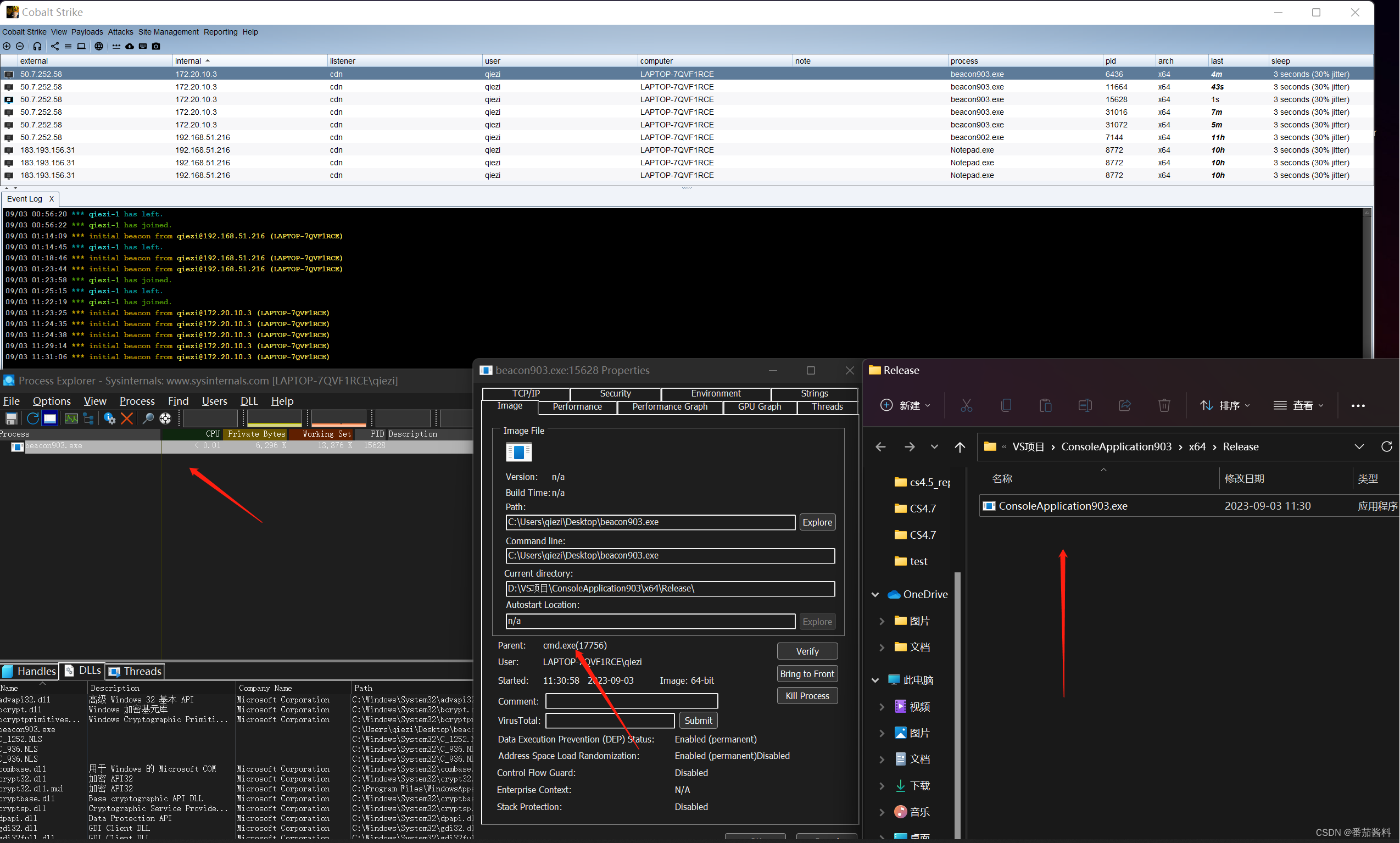Viewport: 1400px width, 843px height.
Task: Click the Properties info-gear icon in Process Explorer
Action: pos(109,418)
